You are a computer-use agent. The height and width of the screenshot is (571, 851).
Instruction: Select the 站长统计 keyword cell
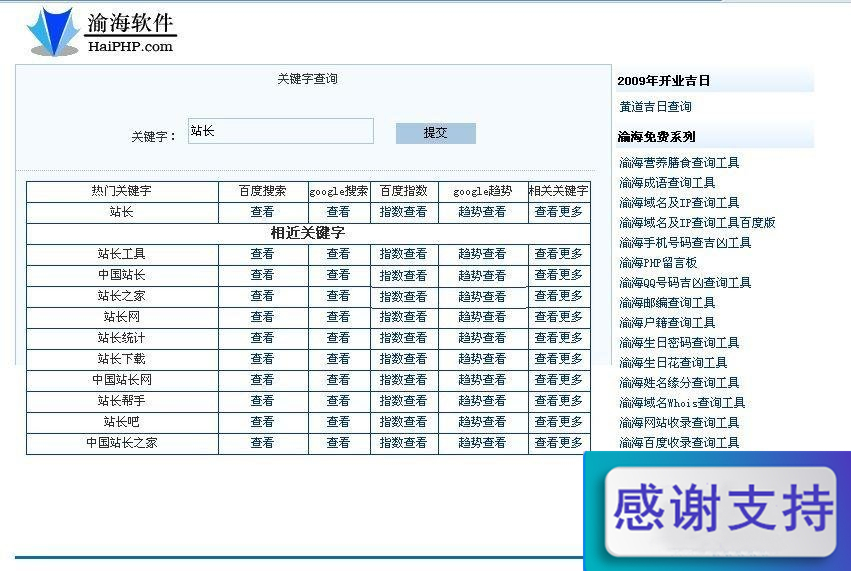[122, 338]
